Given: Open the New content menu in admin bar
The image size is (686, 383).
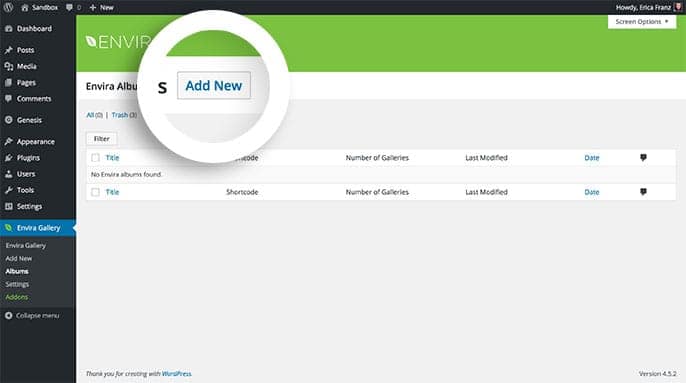Looking at the screenshot, I should tap(102, 7).
